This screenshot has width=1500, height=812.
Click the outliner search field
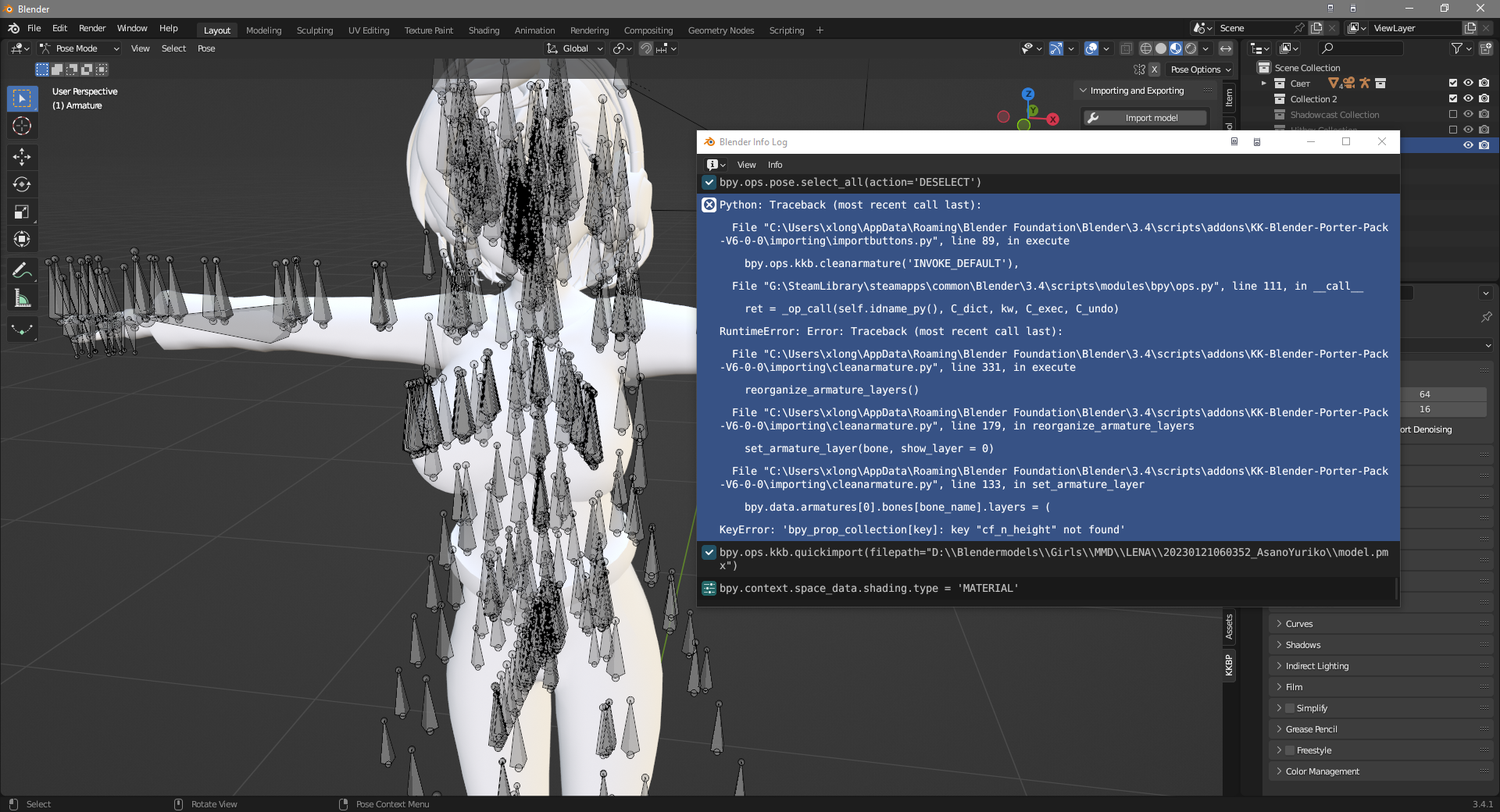[x=1359, y=48]
